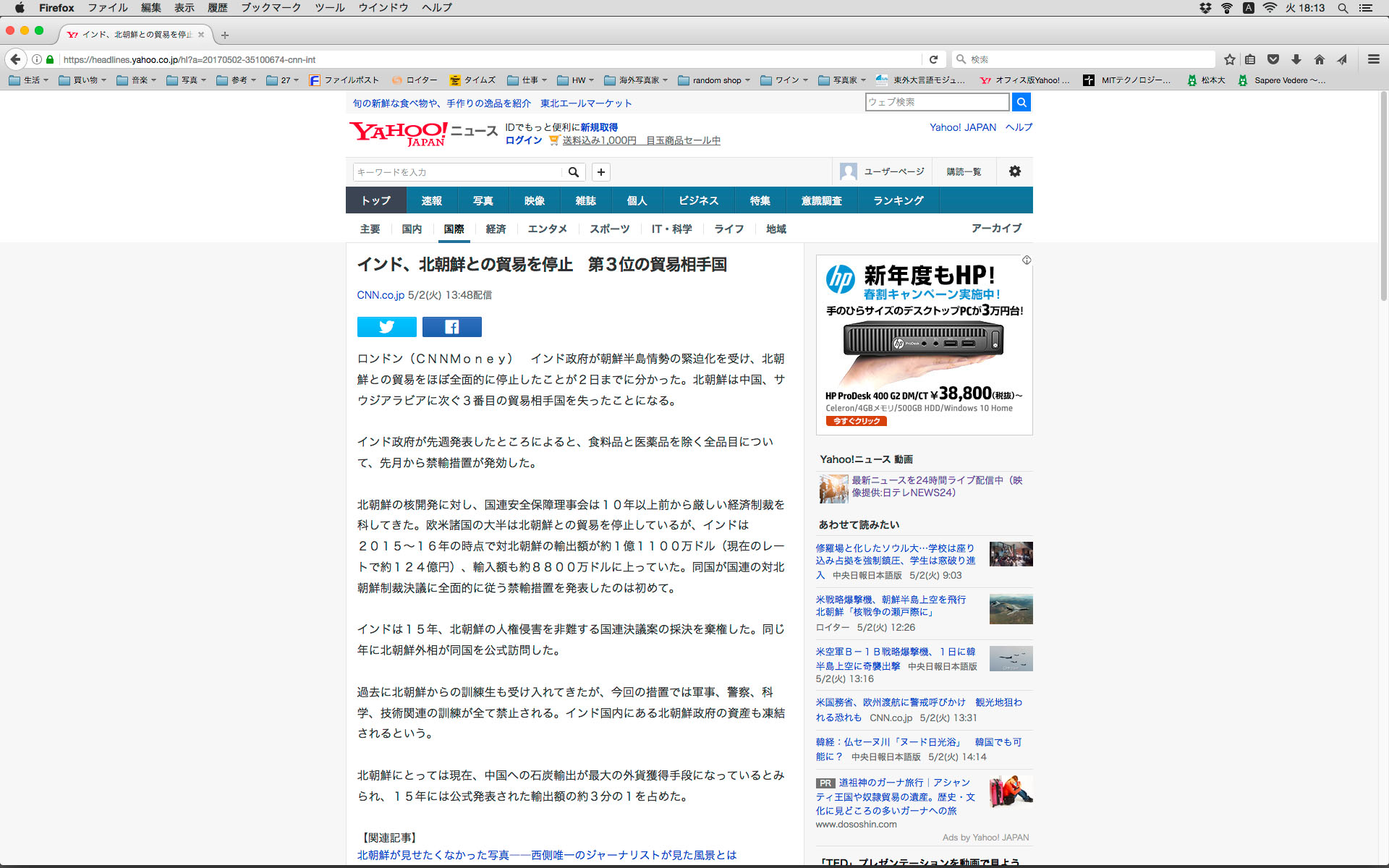Screen dimensions: 1389x868
Task: Go to the Firefox home page icon
Action: [x=1319, y=59]
